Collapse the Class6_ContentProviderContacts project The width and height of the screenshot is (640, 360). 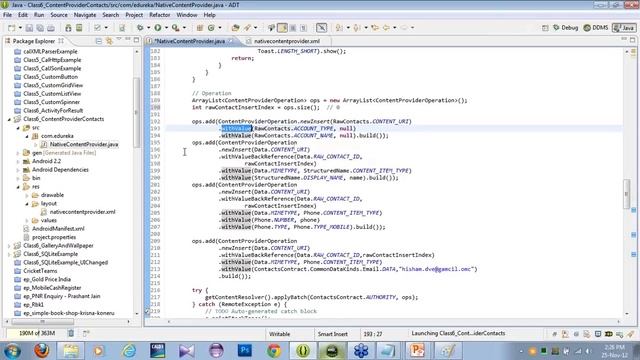click(x=9, y=119)
